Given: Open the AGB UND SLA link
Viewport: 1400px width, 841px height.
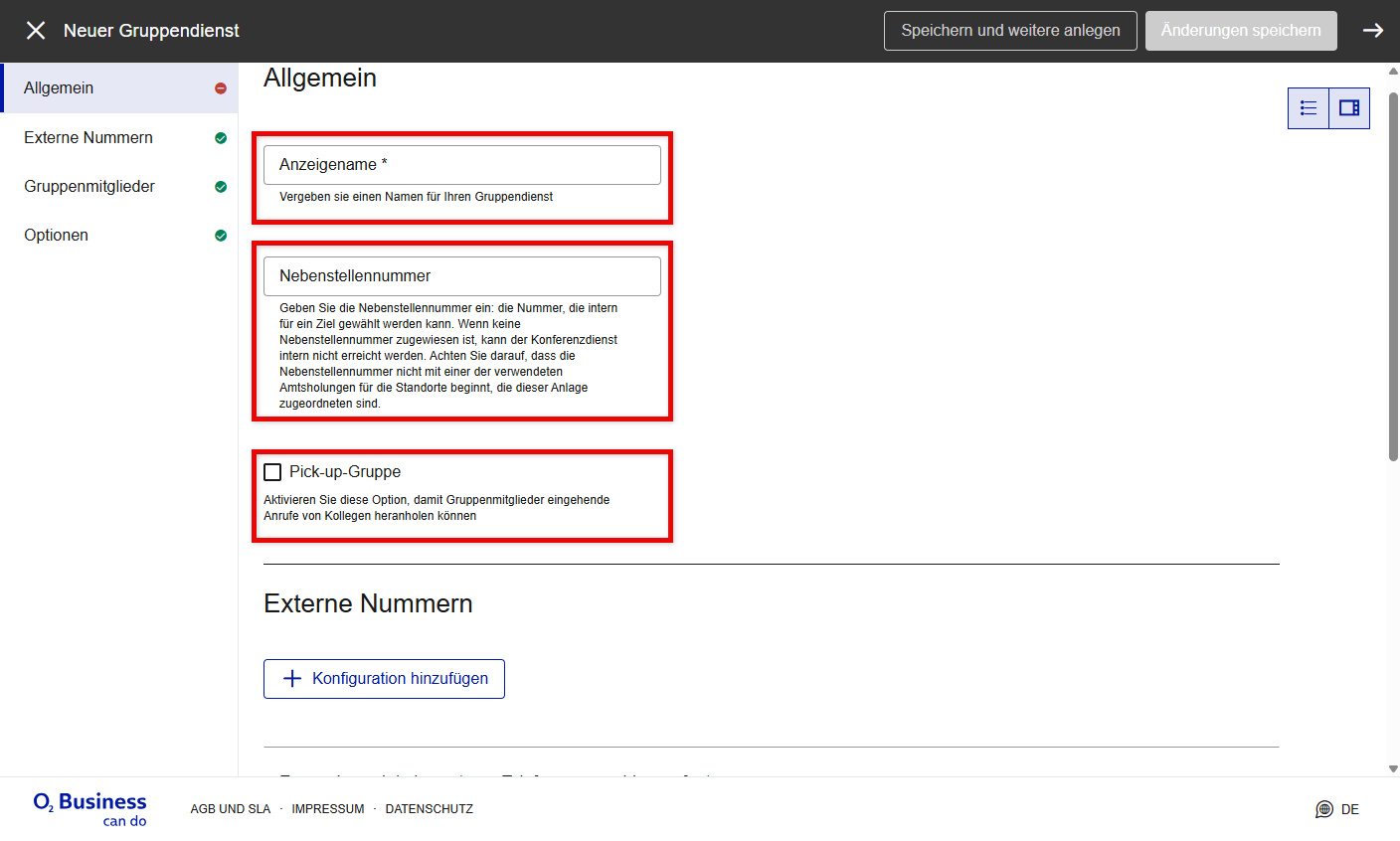Looking at the screenshot, I should click(231, 809).
